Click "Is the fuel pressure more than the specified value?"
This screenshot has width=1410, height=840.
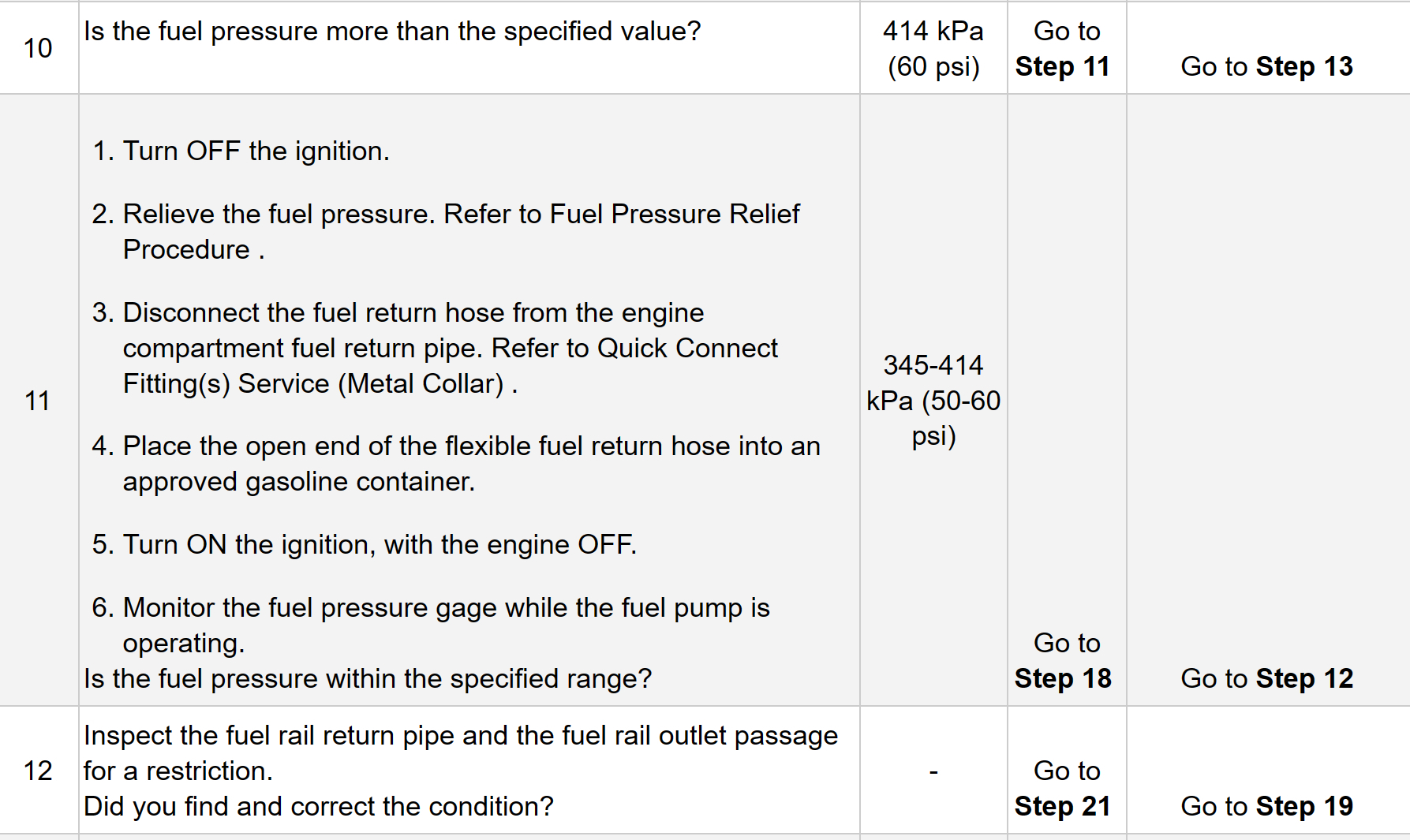[x=392, y=31]
